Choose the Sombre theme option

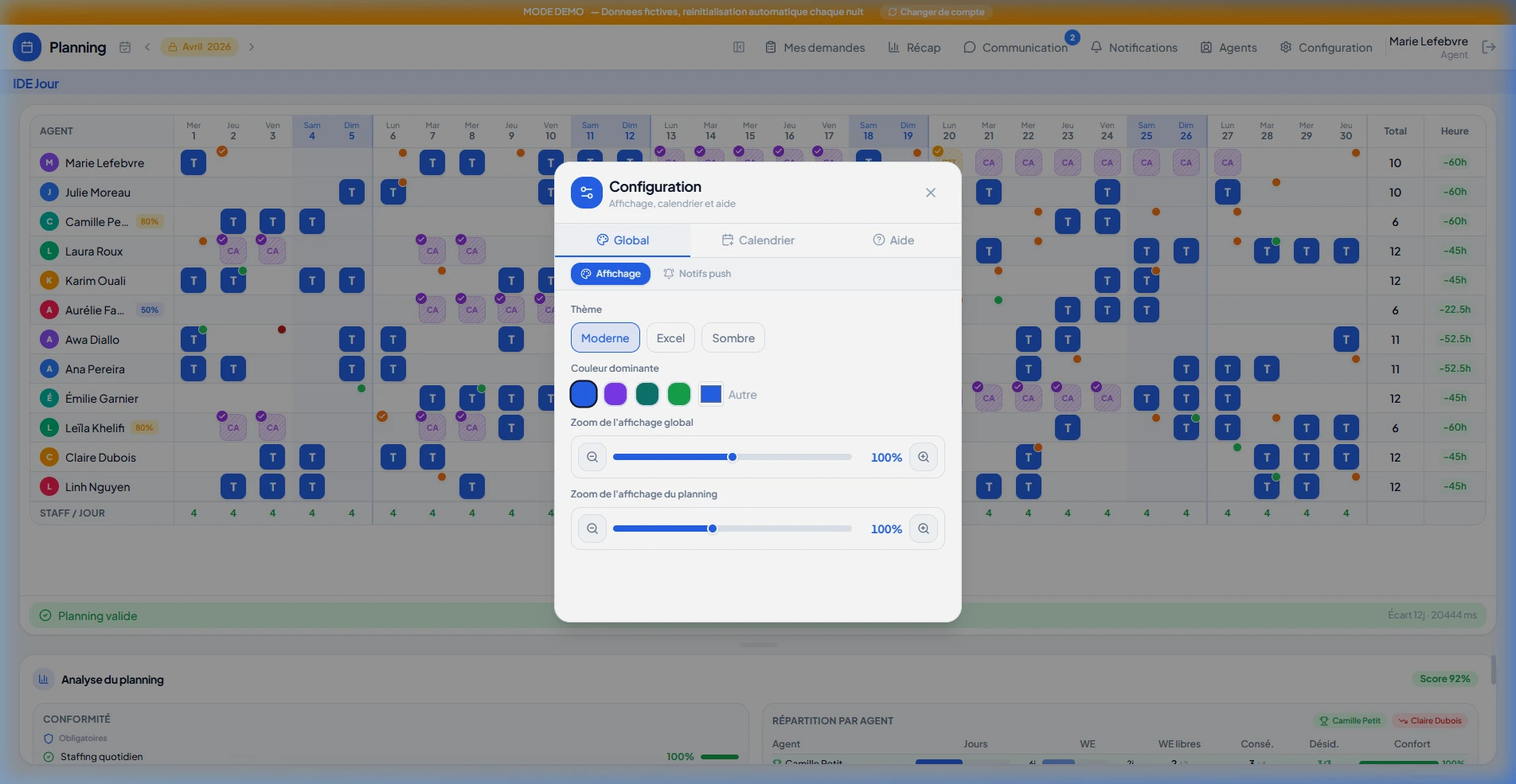(x=733, y=337)
